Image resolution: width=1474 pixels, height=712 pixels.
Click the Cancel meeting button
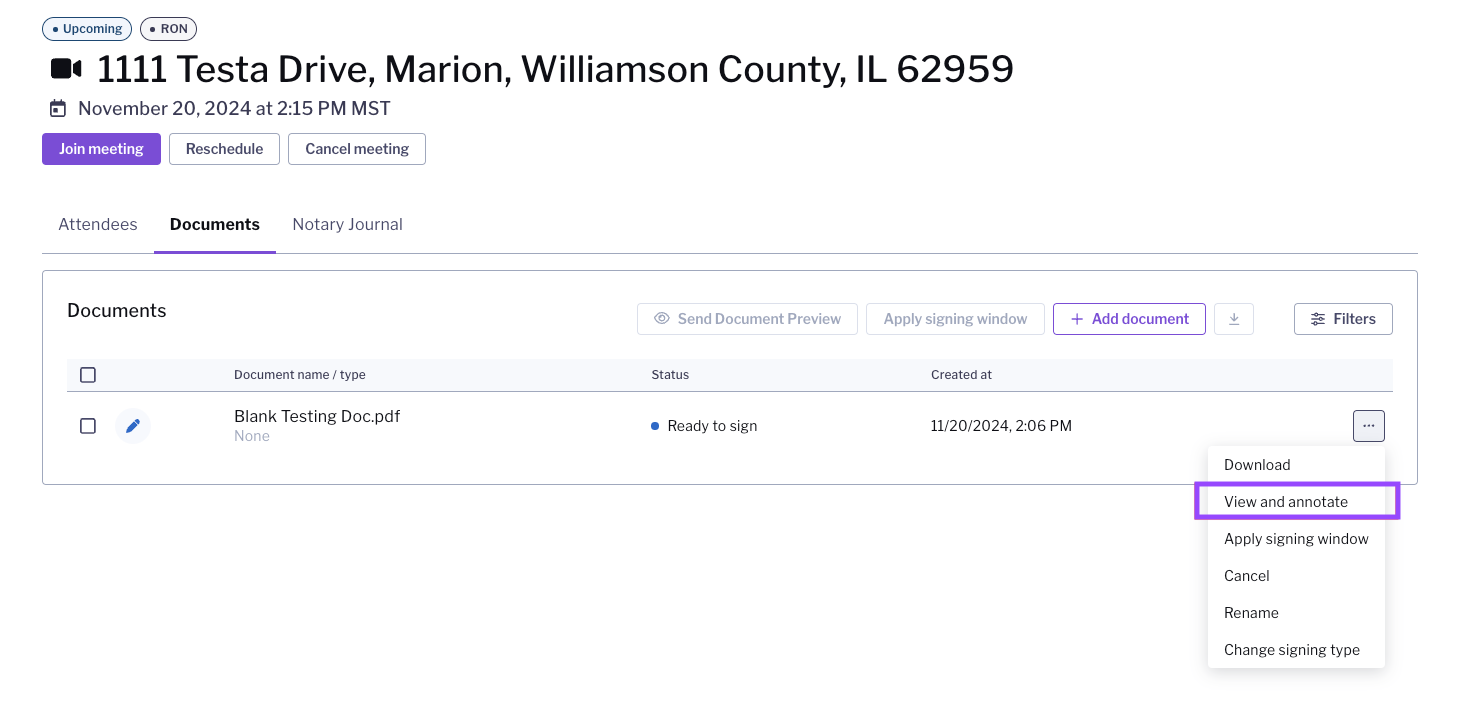coord(357,149)
